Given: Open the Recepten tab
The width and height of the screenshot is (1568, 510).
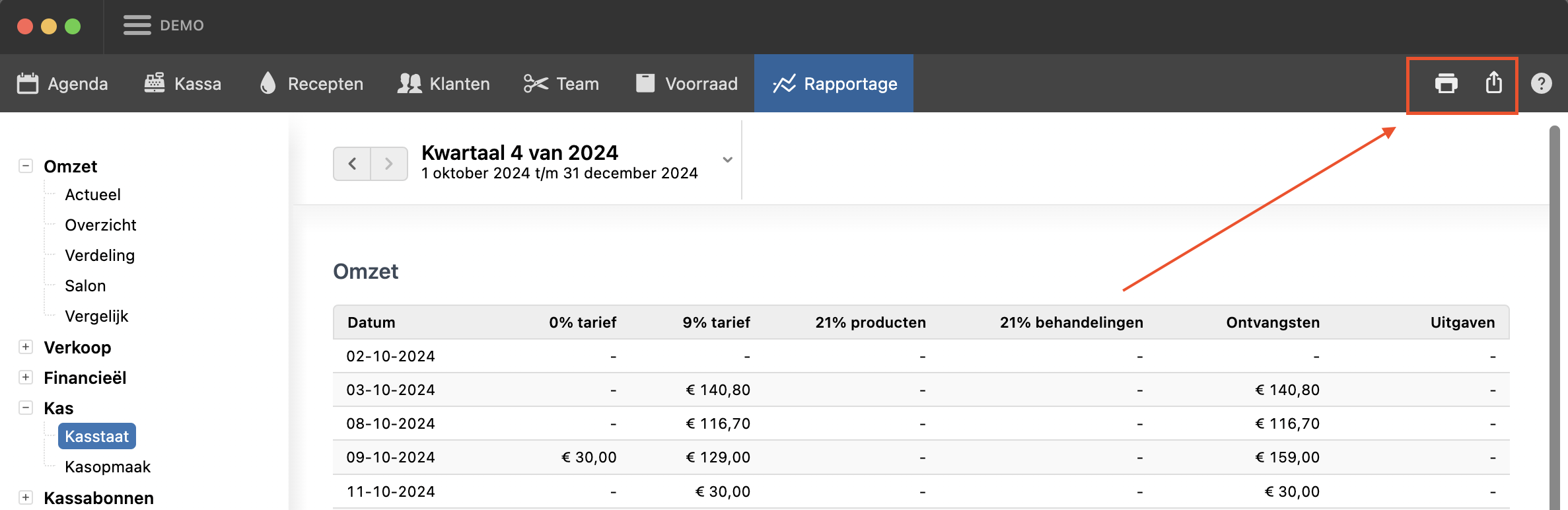Looking at the screenshot, I should click(x=312, y=84).
